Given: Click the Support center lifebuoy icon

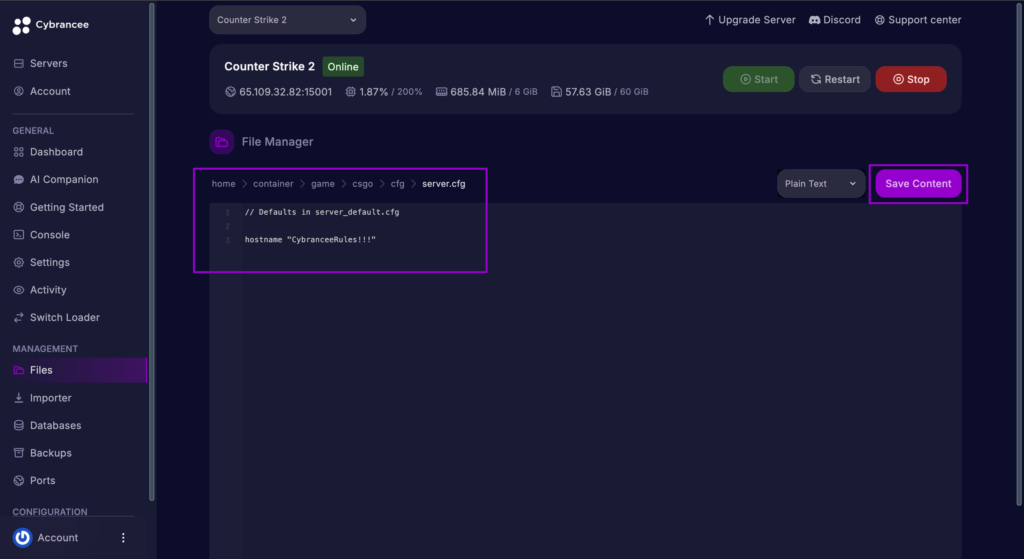Looking at the screenshot, I should coord(880,20).
